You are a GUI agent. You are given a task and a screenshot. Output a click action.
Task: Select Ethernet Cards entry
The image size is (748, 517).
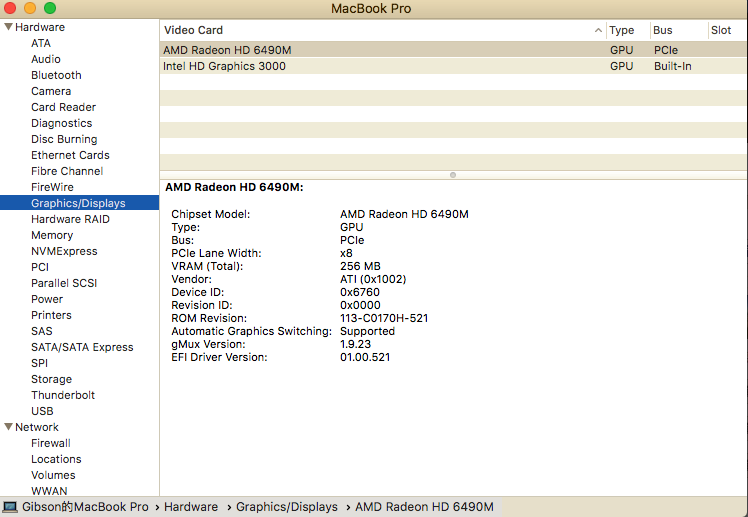(x=70, y=155)
